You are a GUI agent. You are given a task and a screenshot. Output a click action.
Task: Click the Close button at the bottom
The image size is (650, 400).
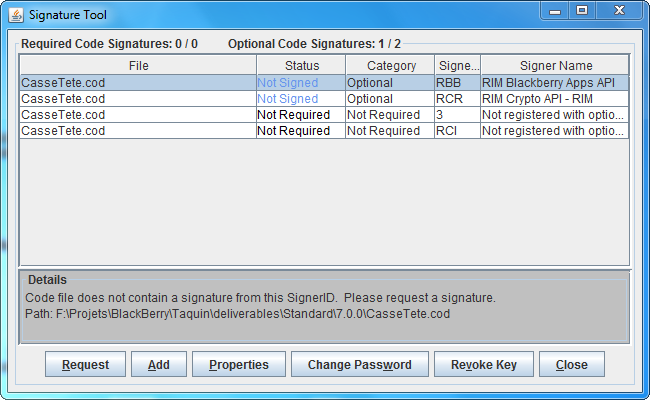click(572, 365)
